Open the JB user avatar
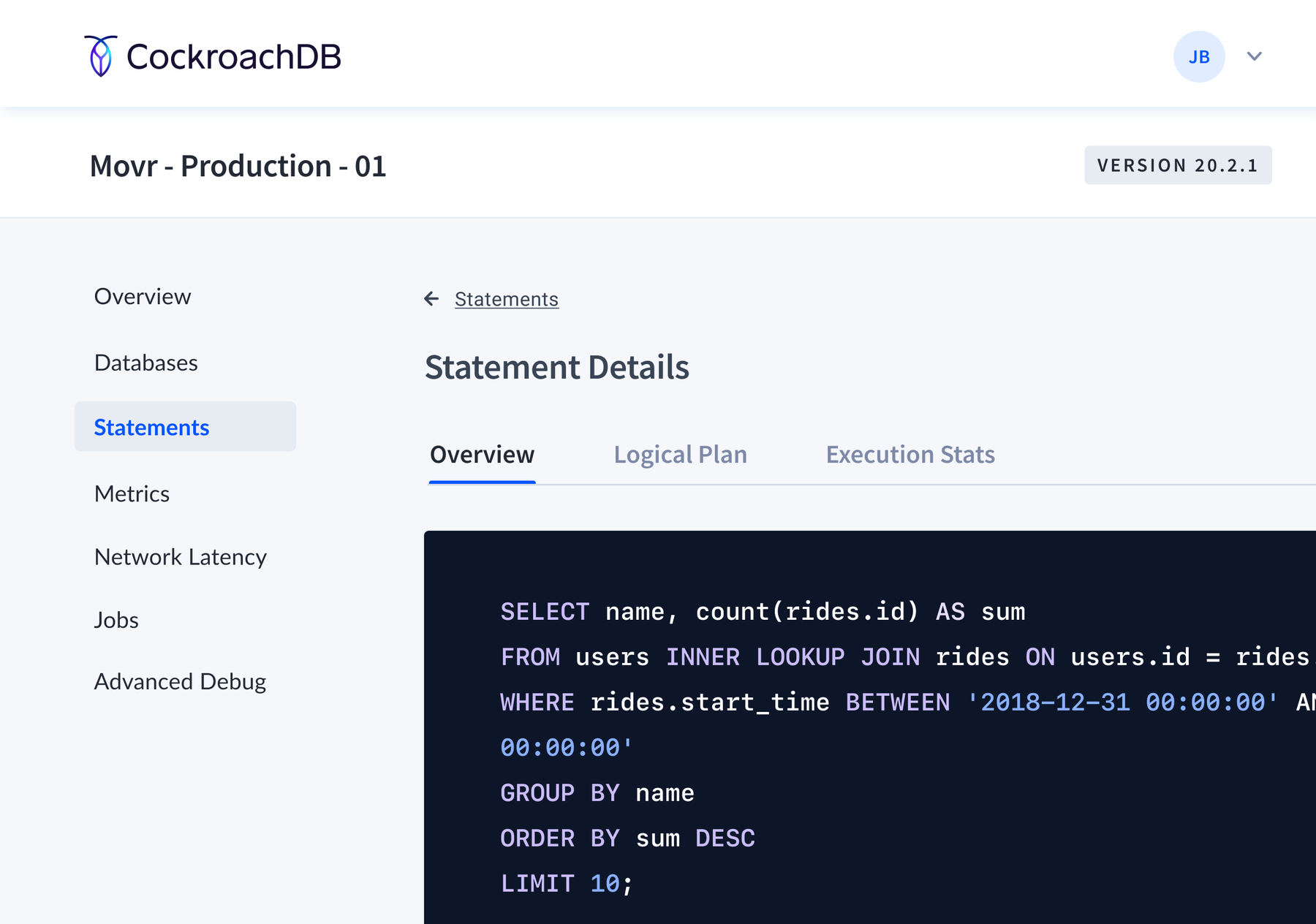This screenshot has height=924, width=1316. click(1199, 56)
